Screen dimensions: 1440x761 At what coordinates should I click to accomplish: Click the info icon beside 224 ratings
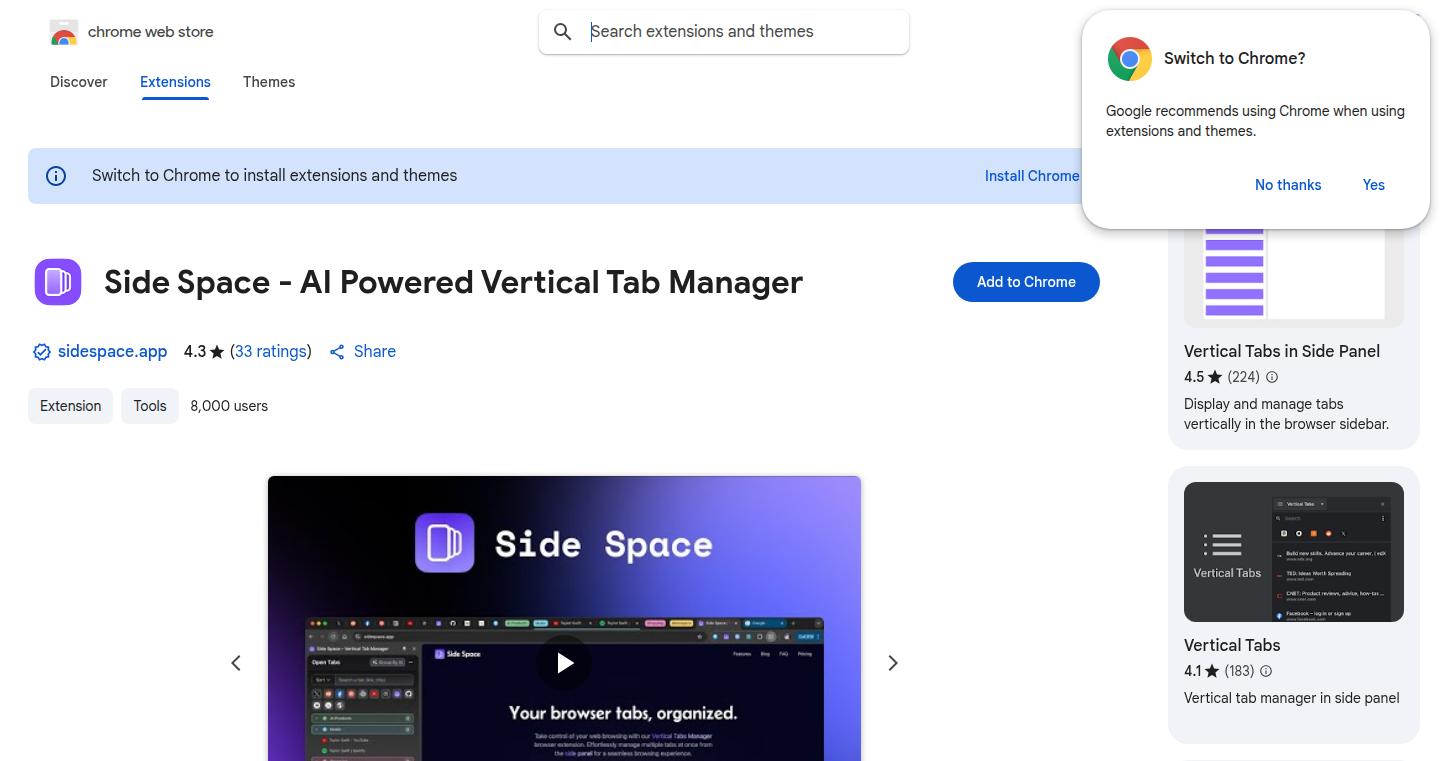(1272, 377)
